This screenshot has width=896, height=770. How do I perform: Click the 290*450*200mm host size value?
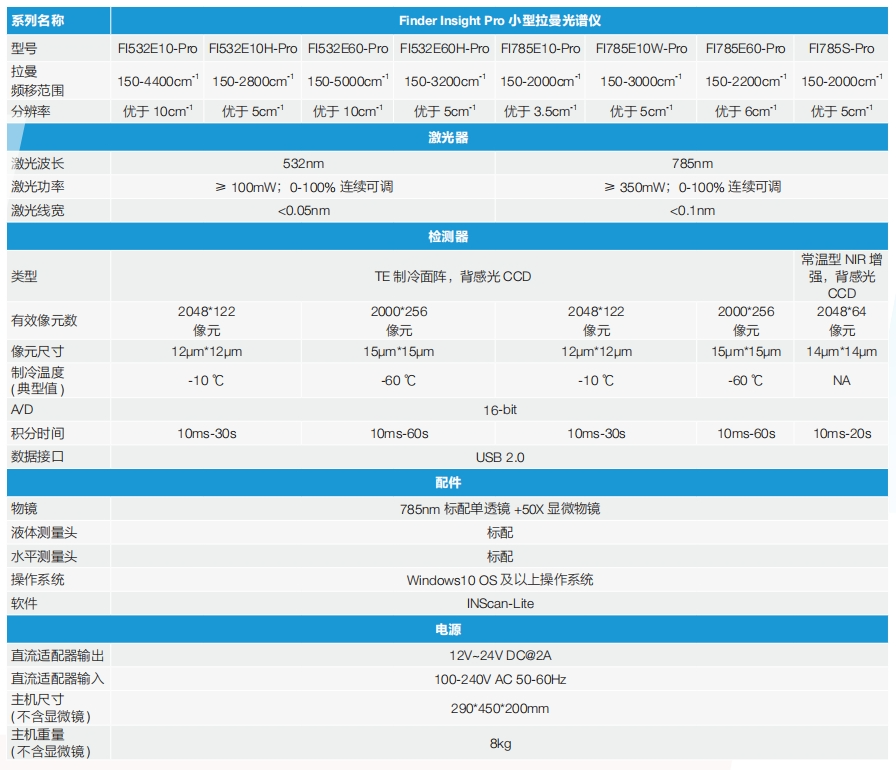tap(499, 708)
